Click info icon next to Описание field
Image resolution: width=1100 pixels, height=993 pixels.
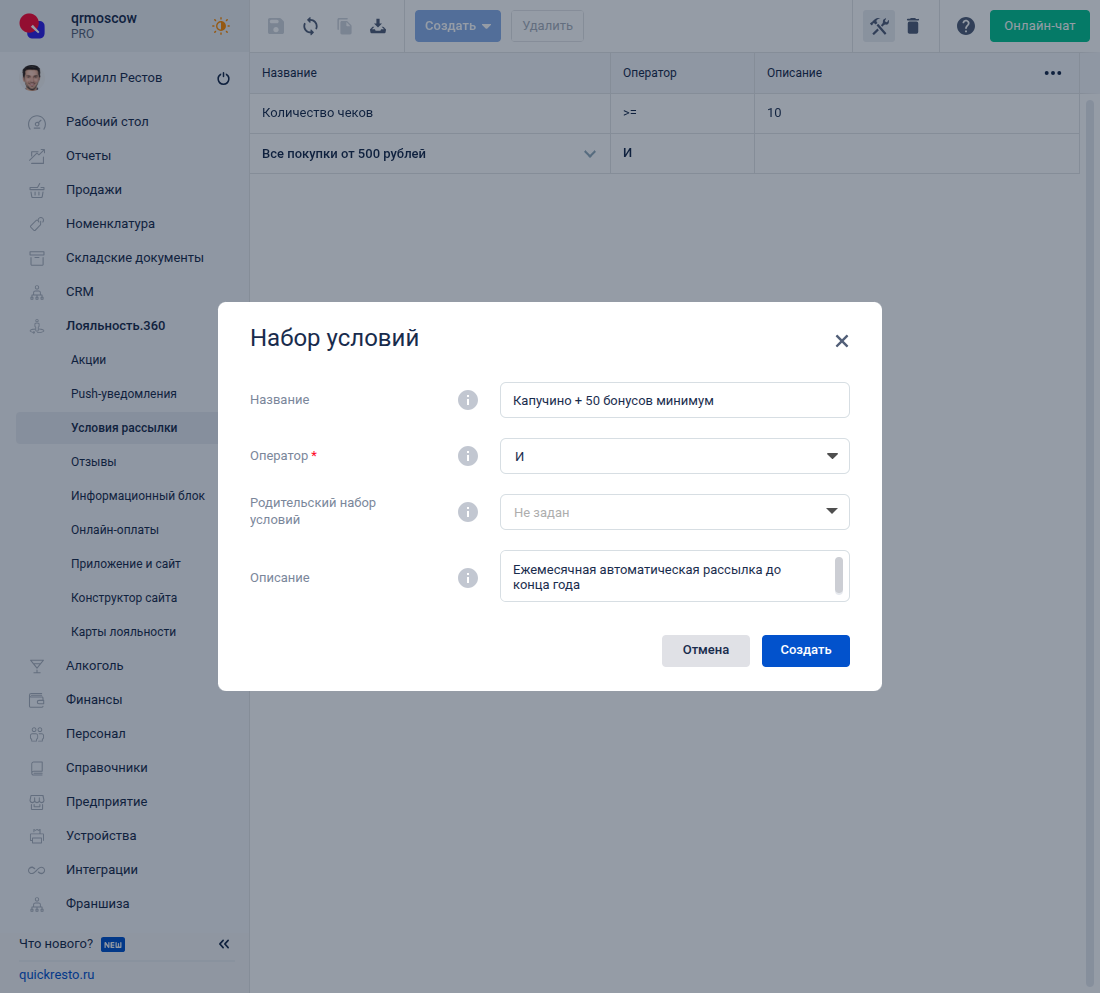pos(467,578)
